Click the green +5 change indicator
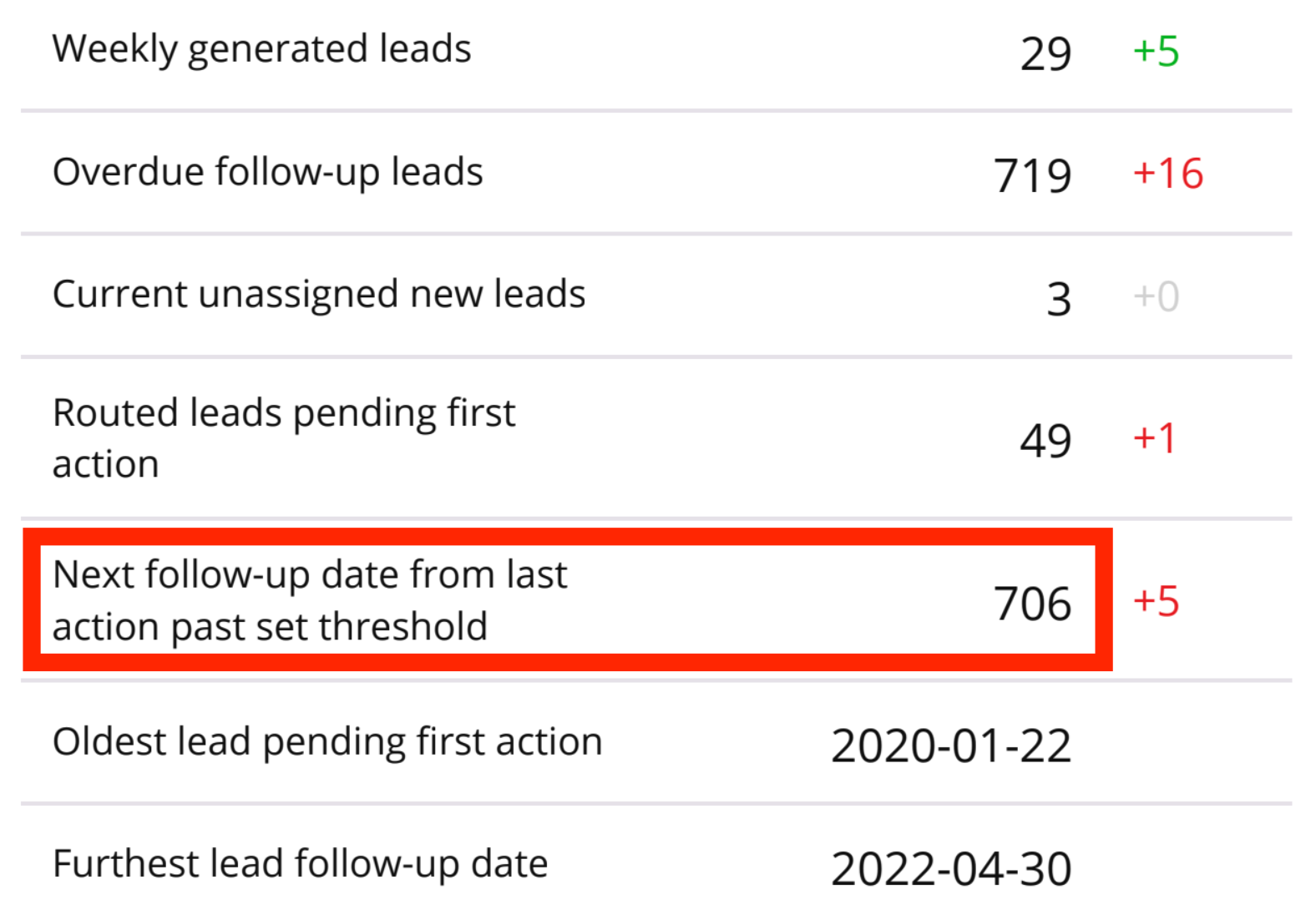The image size is (1316, 920). (x=1156, y=52)
